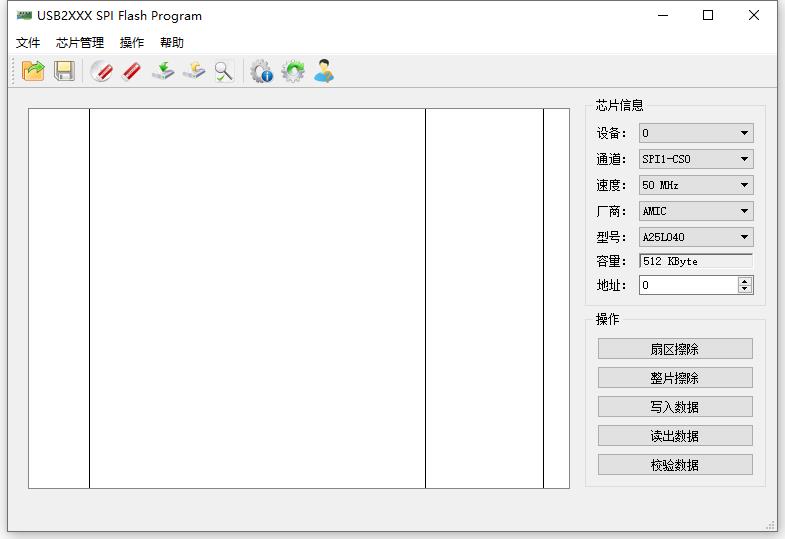This screenshot has height=539, width=785.
Task: Click the chip erase toolbar icon
Action: coord(131,71)
